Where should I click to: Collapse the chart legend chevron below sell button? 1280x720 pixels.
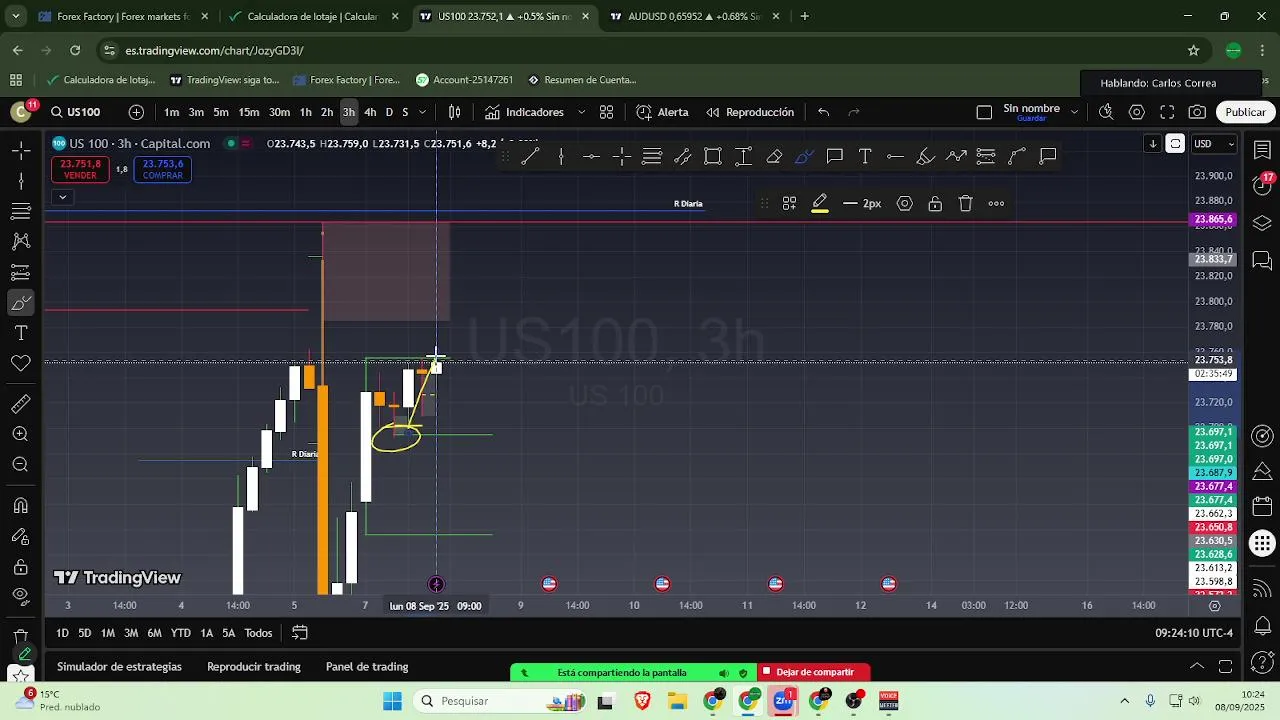pos(62,197)
